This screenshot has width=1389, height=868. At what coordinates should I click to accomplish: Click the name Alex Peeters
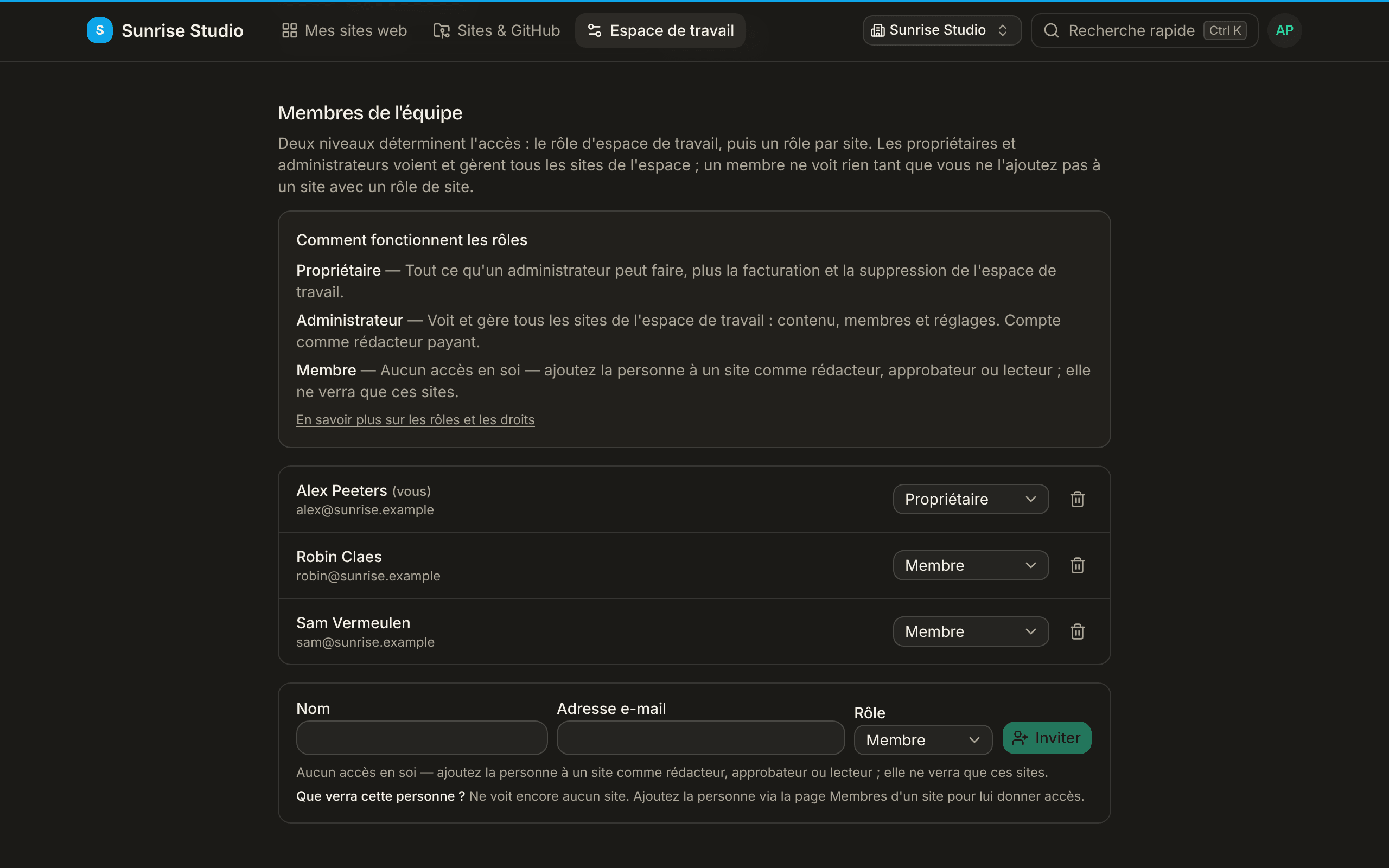341,490
